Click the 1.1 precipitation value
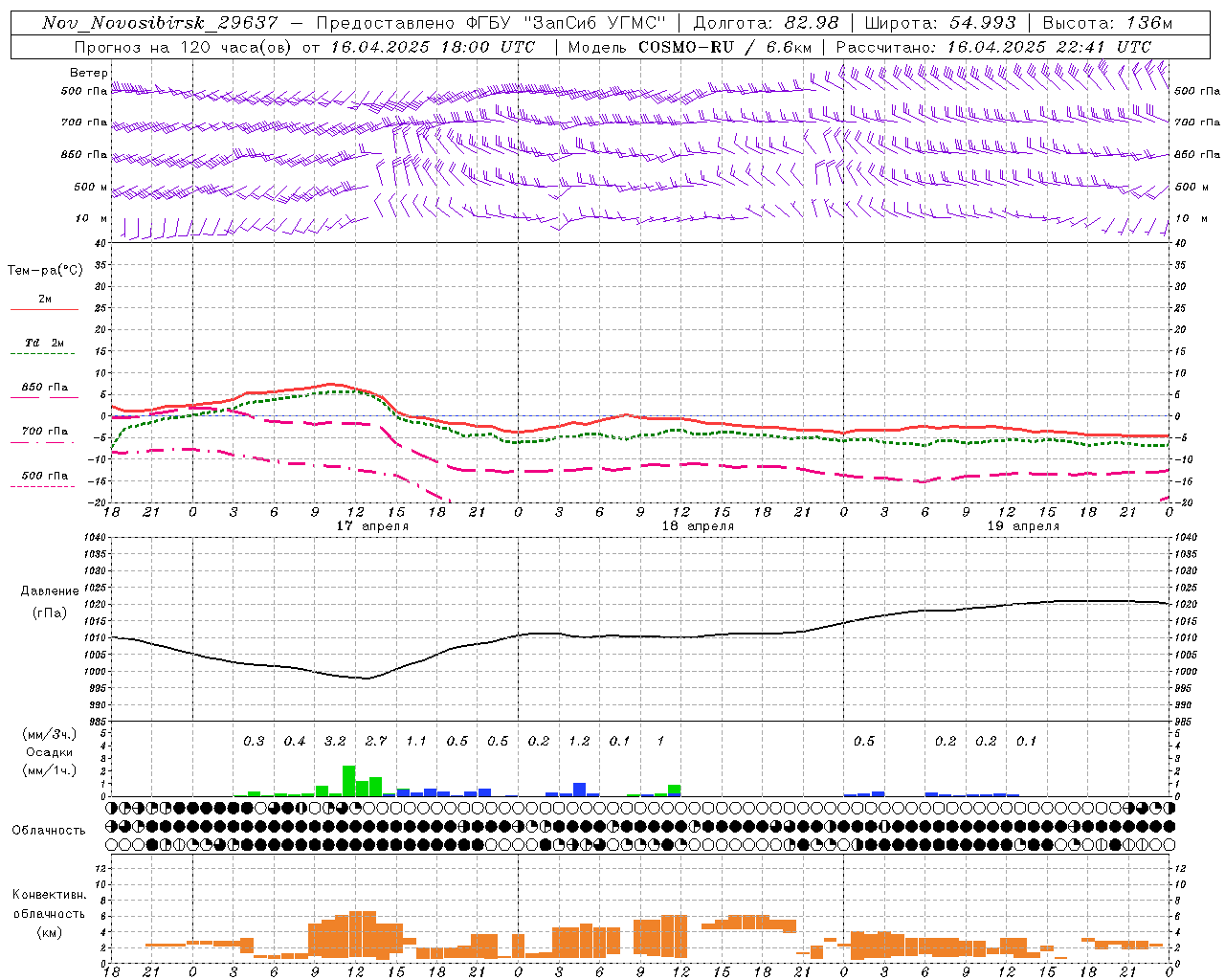1225x980 pixels. pyautogui.click(x=416, y=742)
